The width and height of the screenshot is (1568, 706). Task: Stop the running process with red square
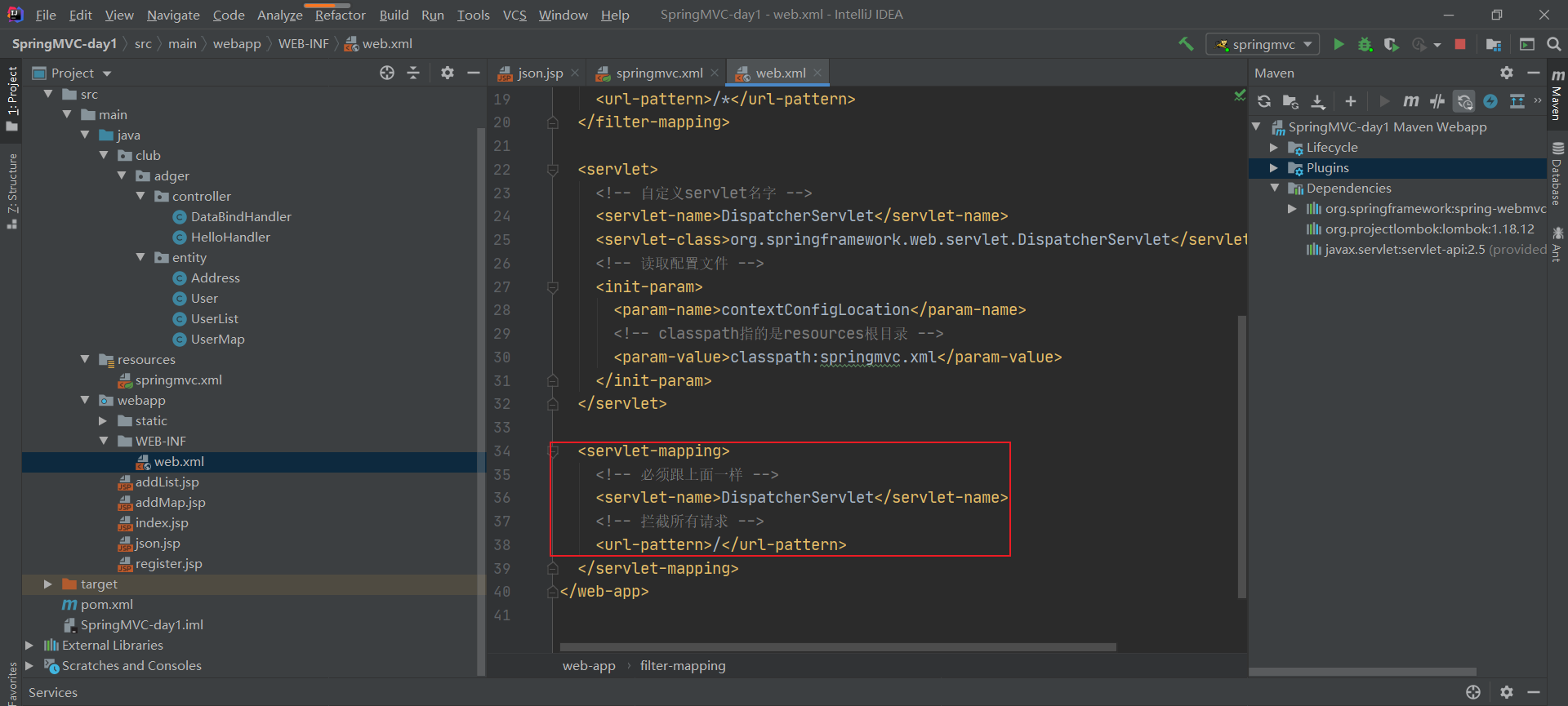(x=1460, y=44)
